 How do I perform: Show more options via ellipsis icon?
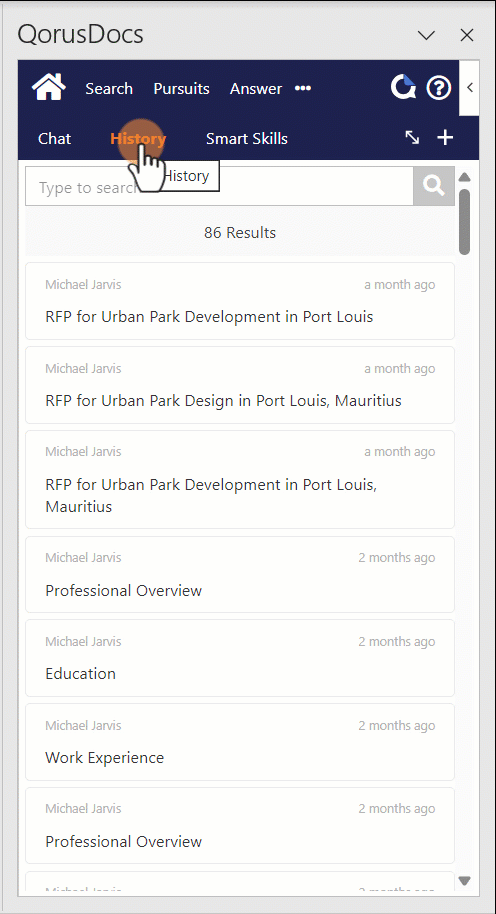(302, 89)
